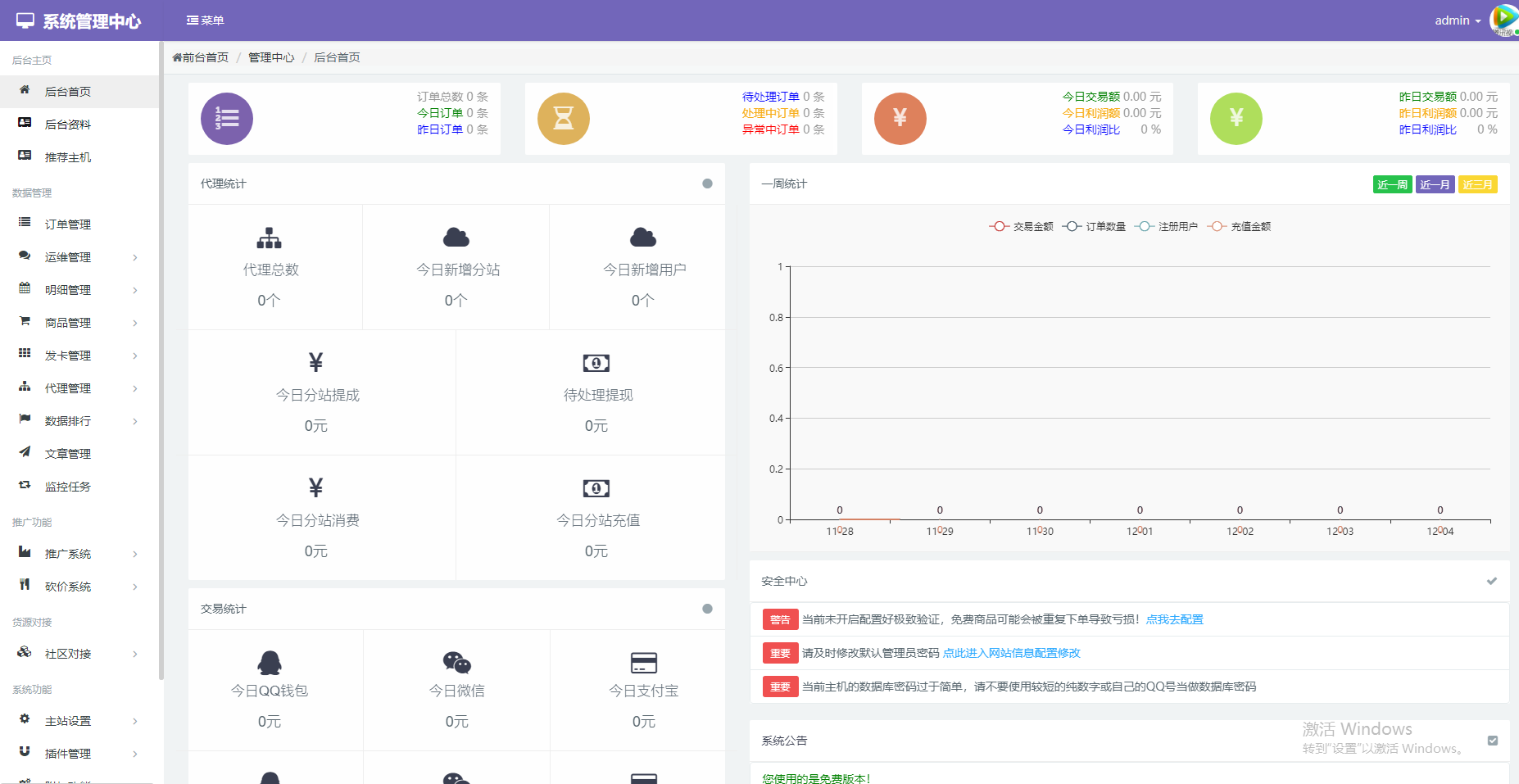Viewport: 1519px width, 784px height.
Task: Select the 文章管理 article management icon
Action: pos(25,453)
